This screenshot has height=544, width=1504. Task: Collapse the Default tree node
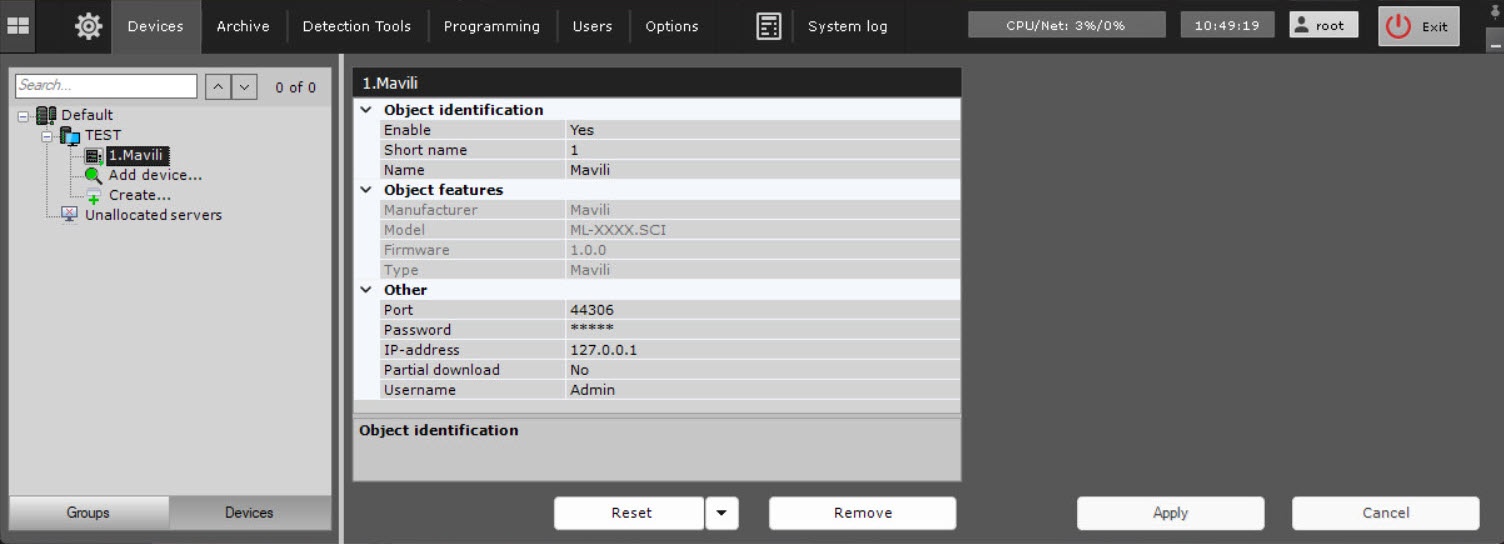tap(23, 116)
